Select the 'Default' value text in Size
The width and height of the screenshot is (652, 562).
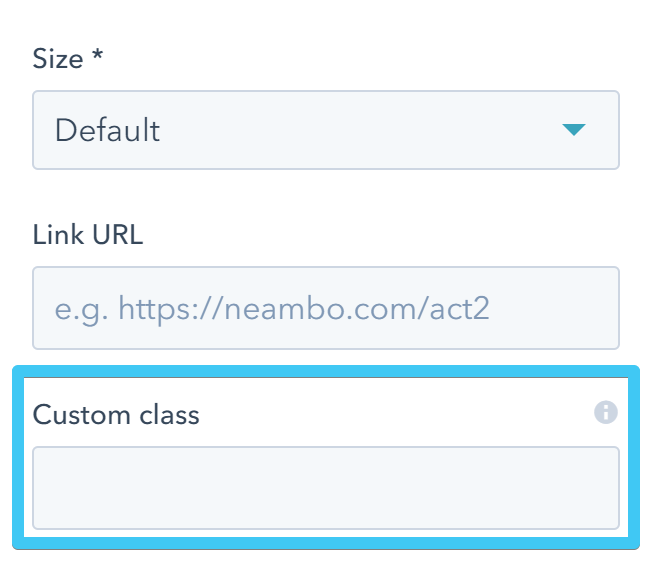point(107,130)
